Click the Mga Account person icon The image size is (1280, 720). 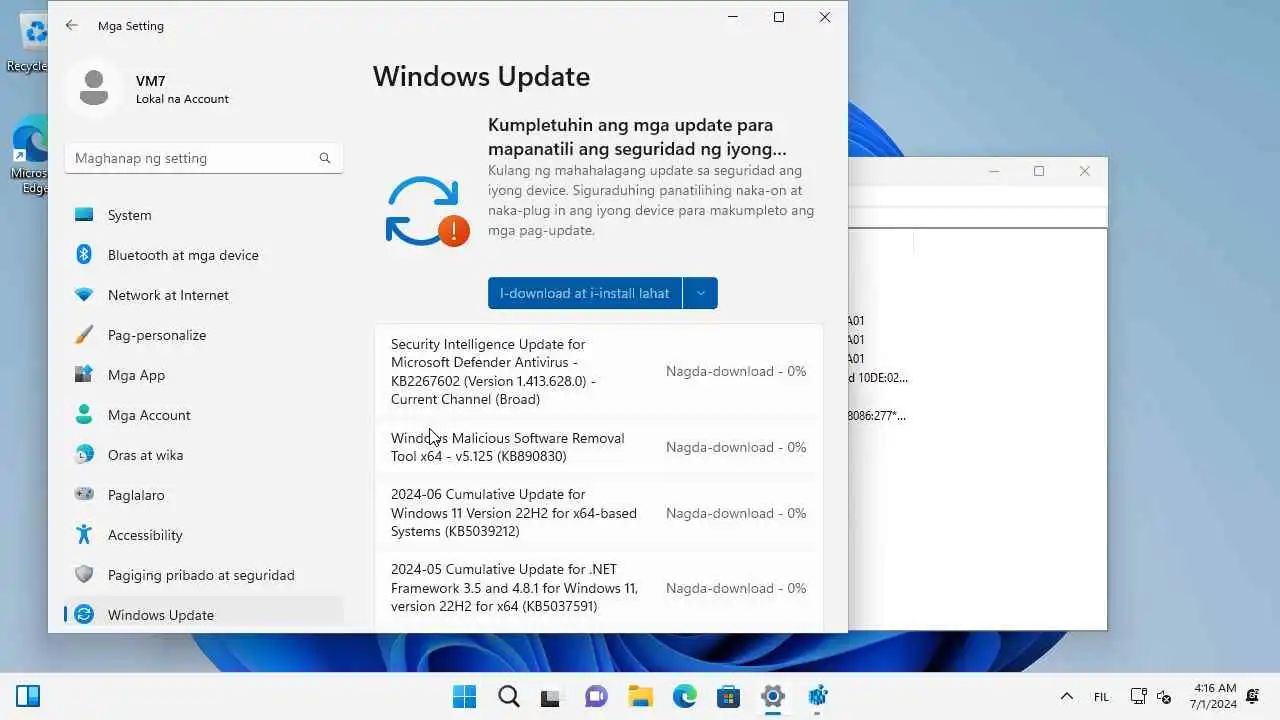coord(84,415)
